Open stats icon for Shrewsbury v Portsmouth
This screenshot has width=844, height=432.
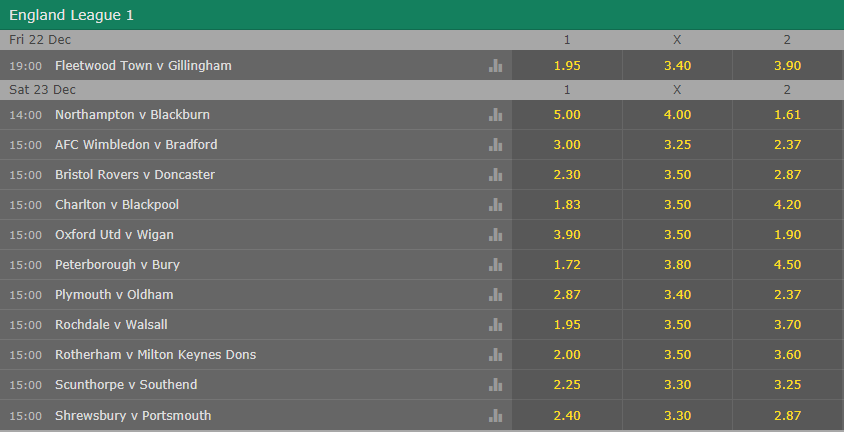[x=495, y=415]
